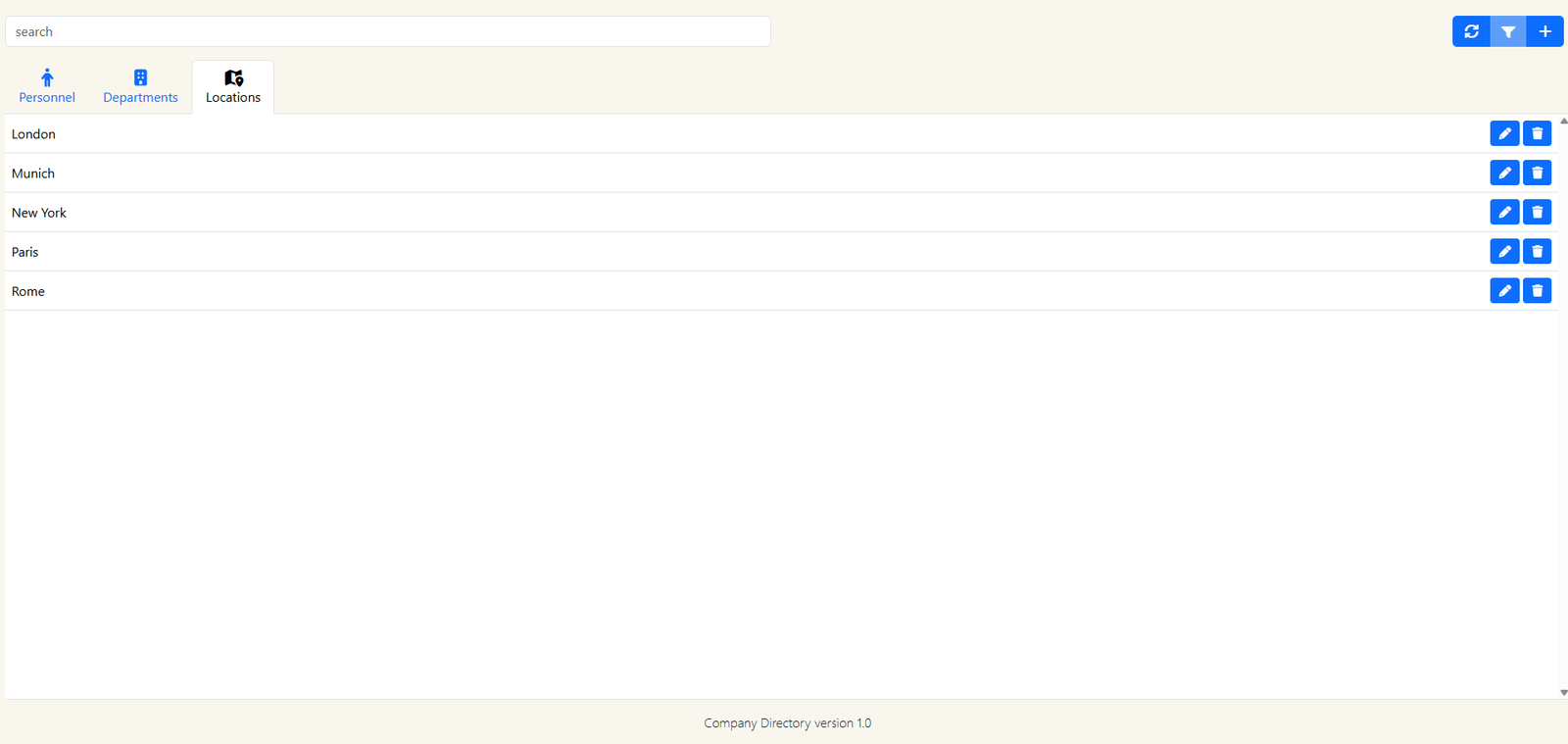
Task: Open the filter funnel button
Action: [1508, 31]
